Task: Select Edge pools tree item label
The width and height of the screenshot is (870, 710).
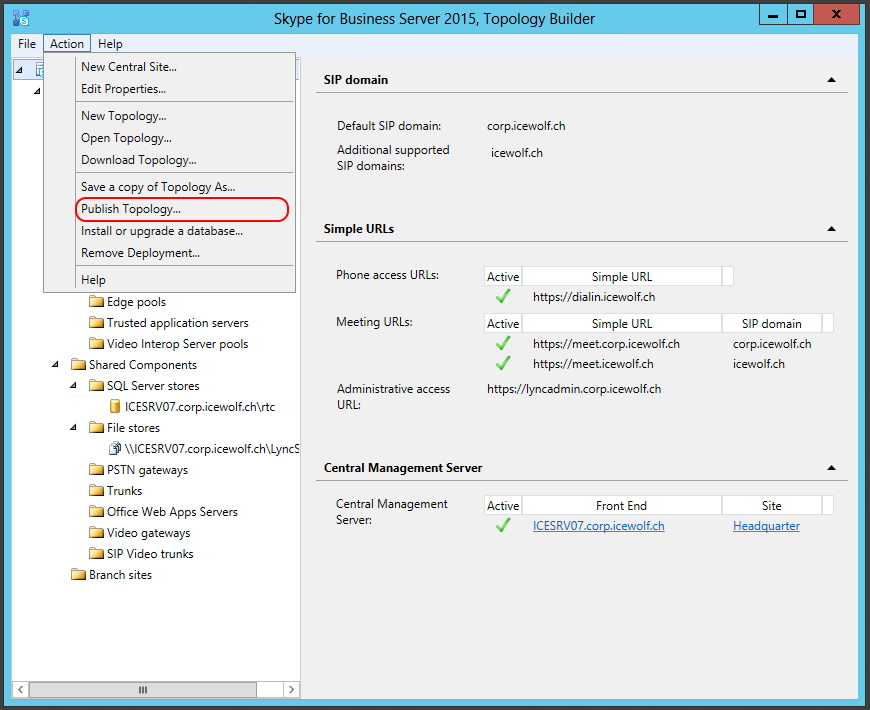Action: [x=136, y=302]
